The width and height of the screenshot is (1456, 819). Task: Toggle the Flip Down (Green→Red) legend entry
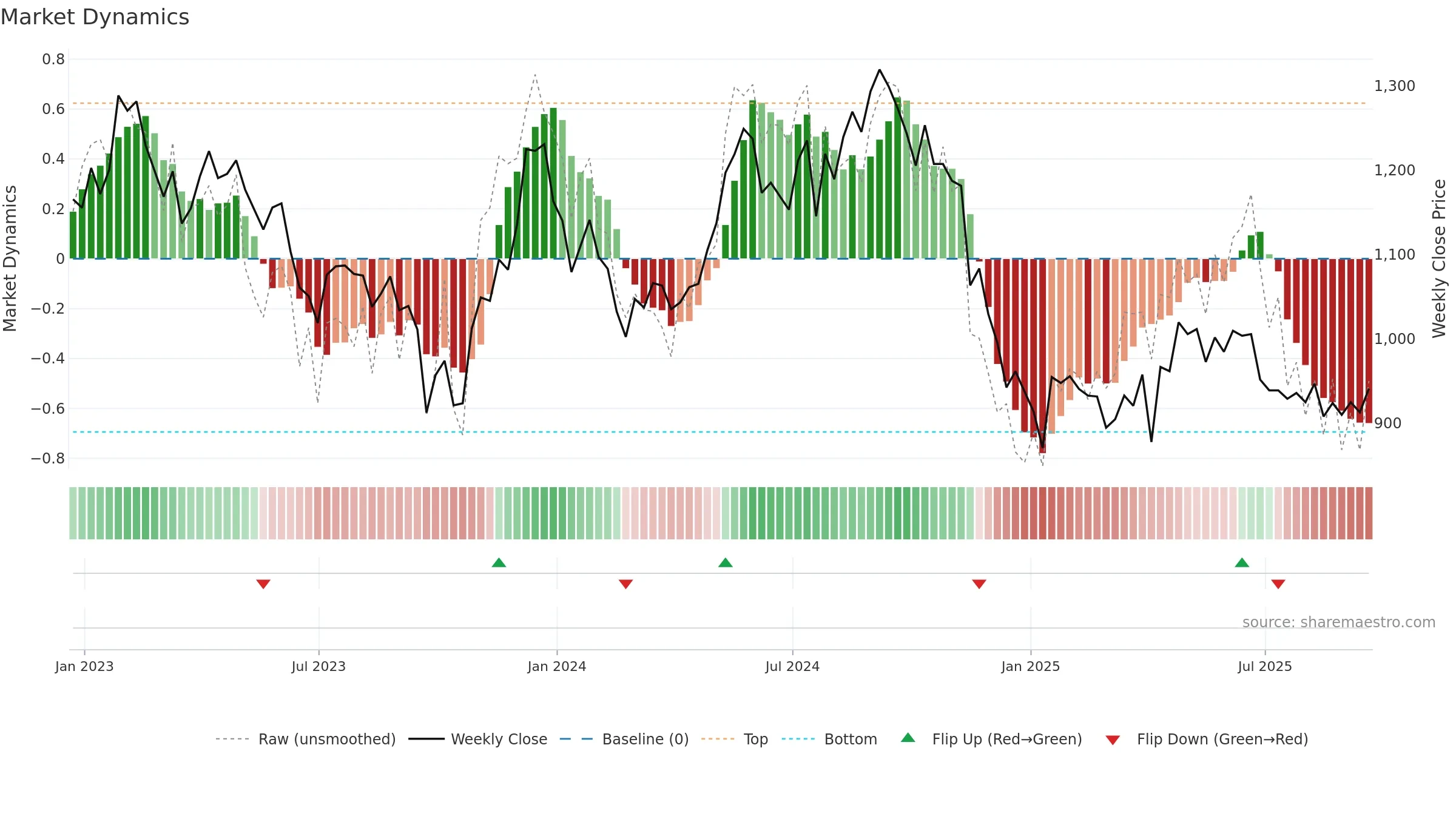(1206, 739)
